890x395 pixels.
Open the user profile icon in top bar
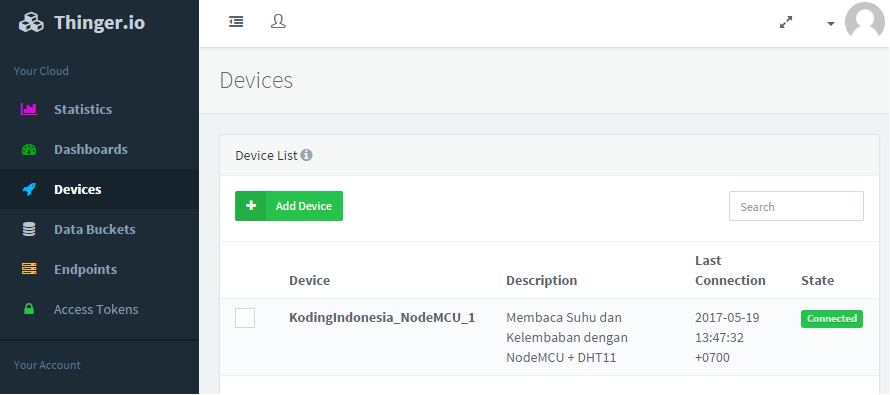click(x=278, y=22)
